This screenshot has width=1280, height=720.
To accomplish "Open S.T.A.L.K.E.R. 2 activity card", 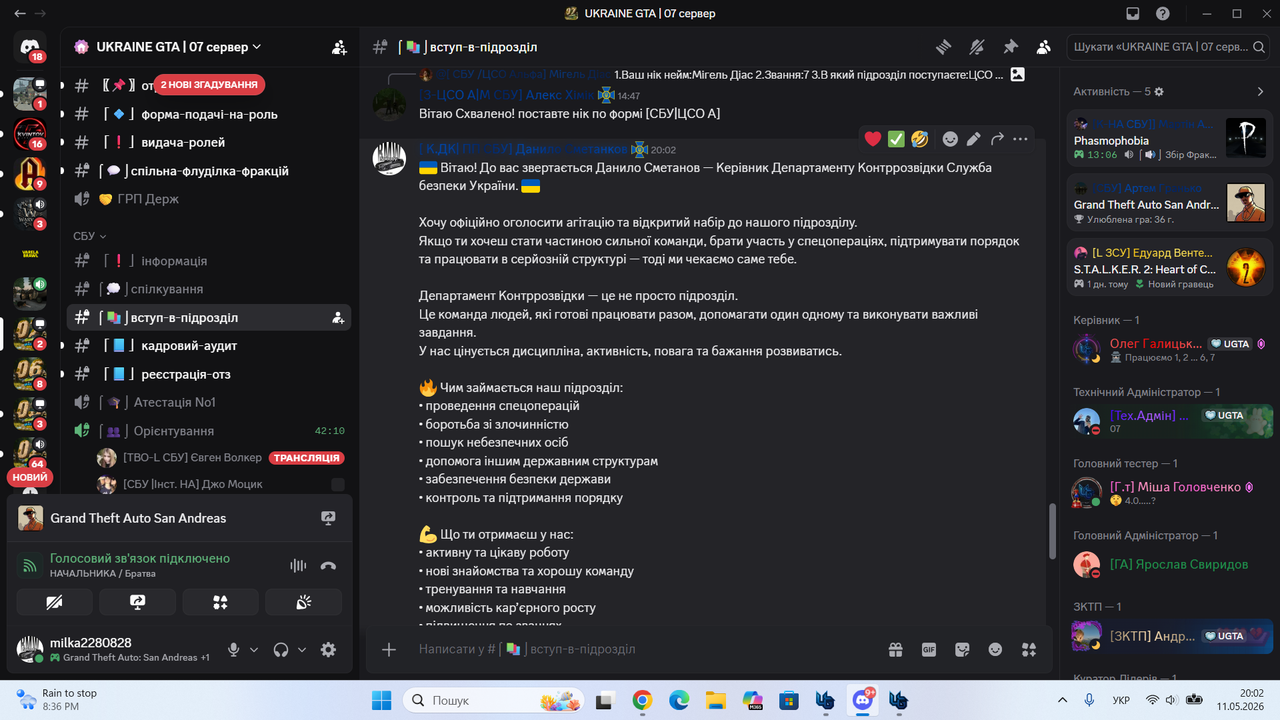I will [x=1170, y=267].
